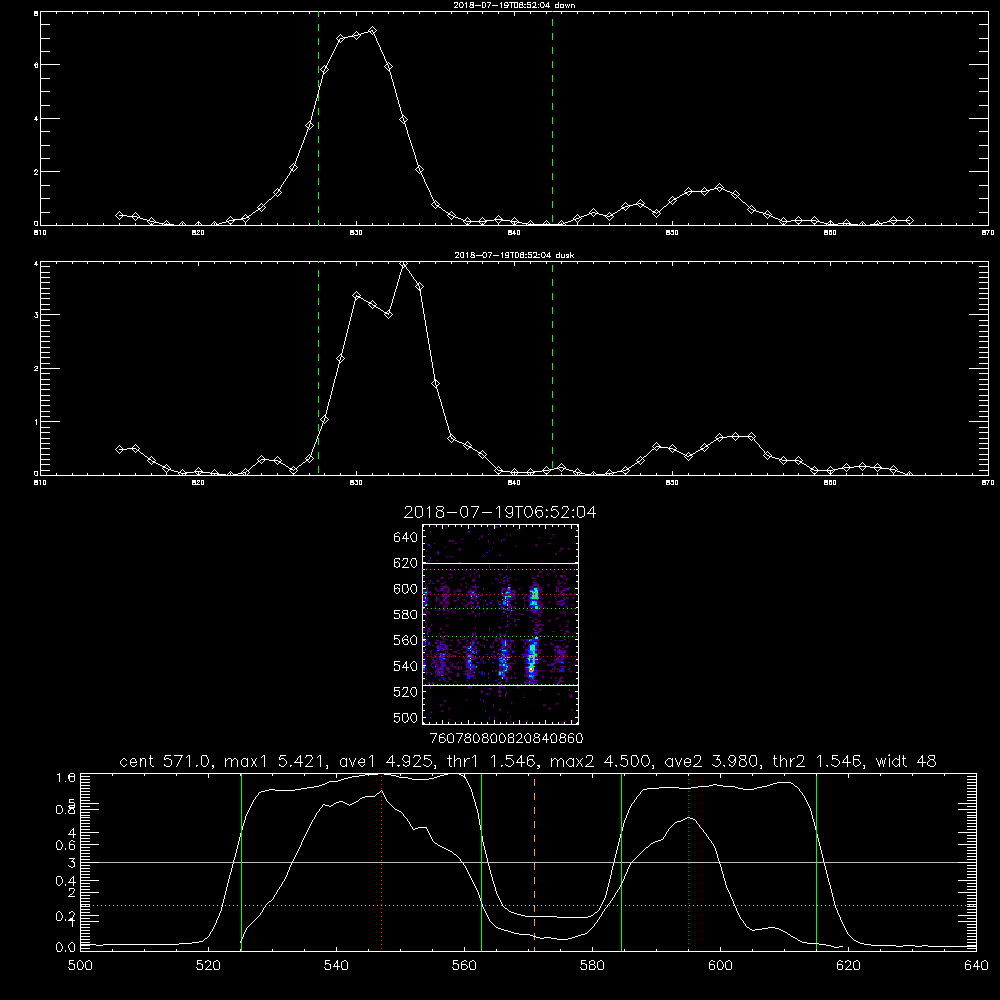Click y-axis label 1.6 of bottom plot
The height and width of the screenshot is (1000, 1000).
[66, 777]
